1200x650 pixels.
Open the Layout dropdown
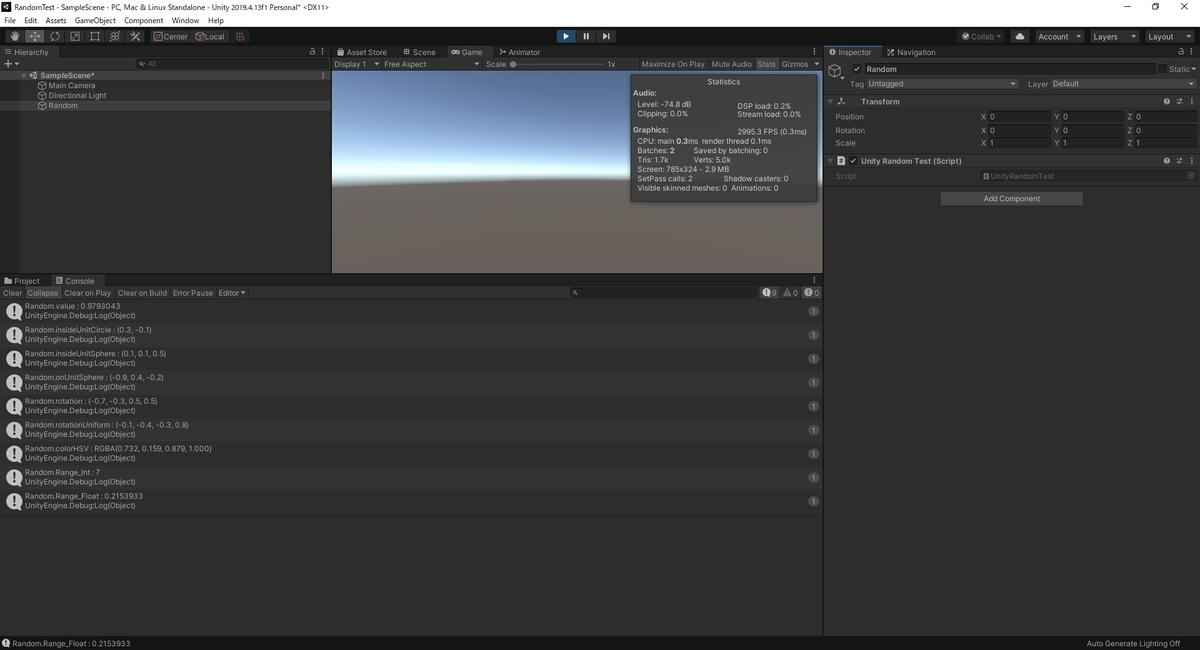point(1169,37)
